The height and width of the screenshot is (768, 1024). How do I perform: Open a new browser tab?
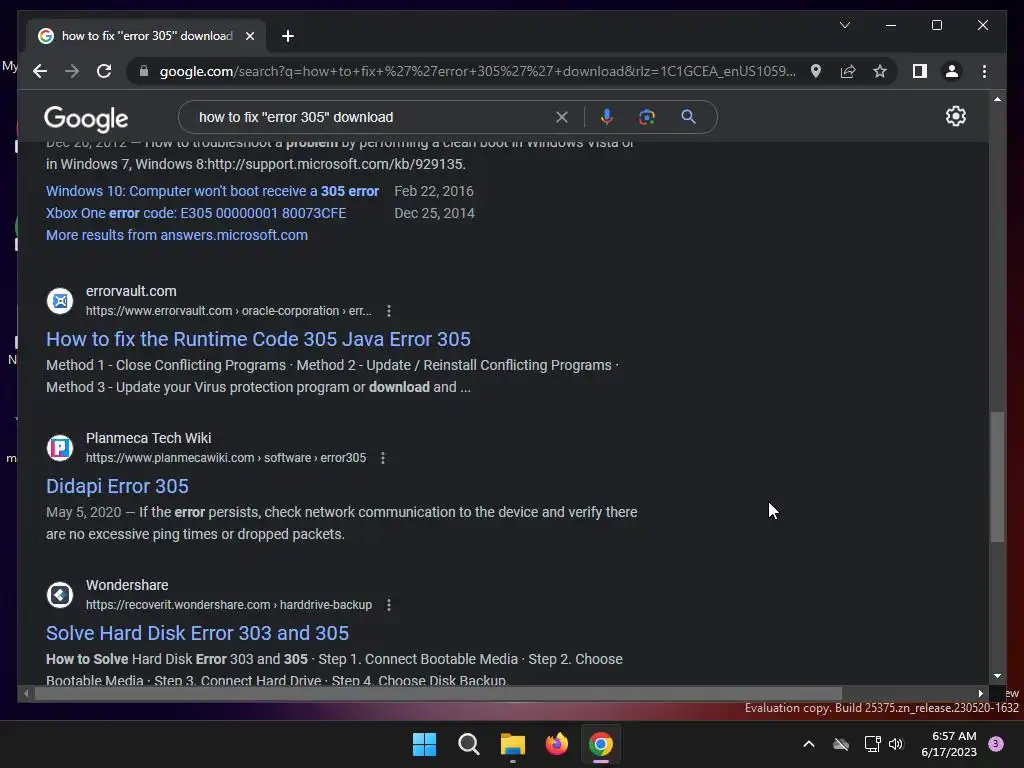(288, 36)
